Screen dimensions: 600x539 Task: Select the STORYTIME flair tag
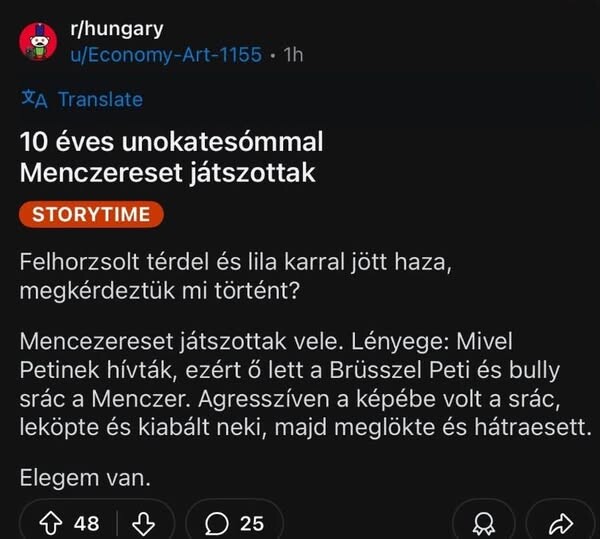pos(91,214)
